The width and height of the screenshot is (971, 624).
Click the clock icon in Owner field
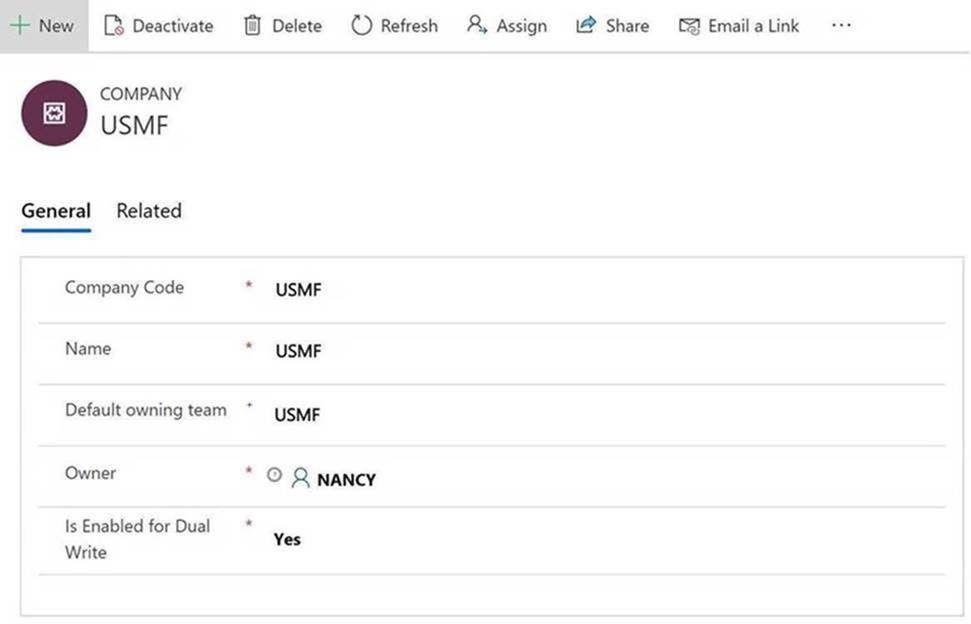274,476
